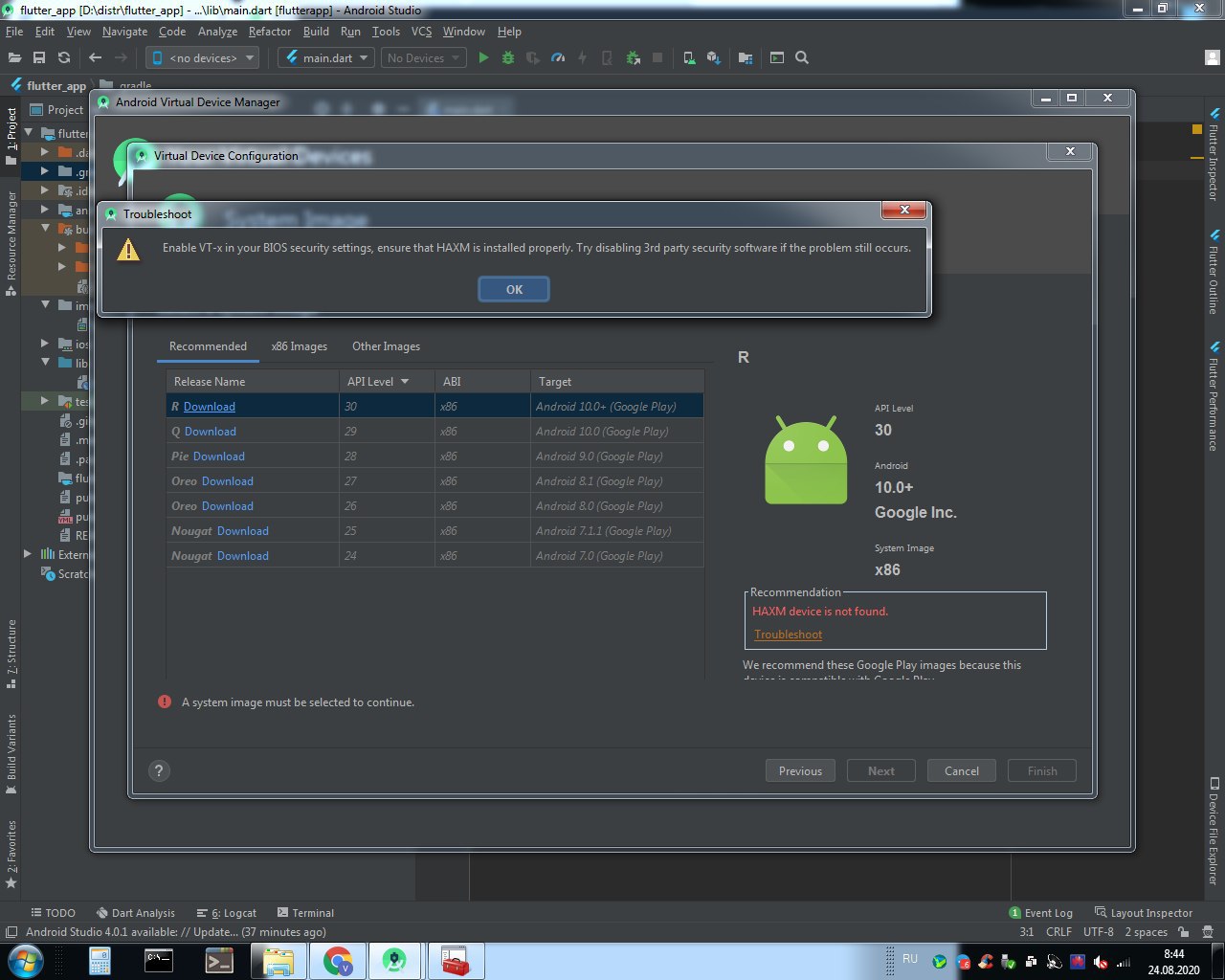Click the Target column header
Image resolution: width=1225 pixels, height=980 pixels.
(x=617, y=381)
